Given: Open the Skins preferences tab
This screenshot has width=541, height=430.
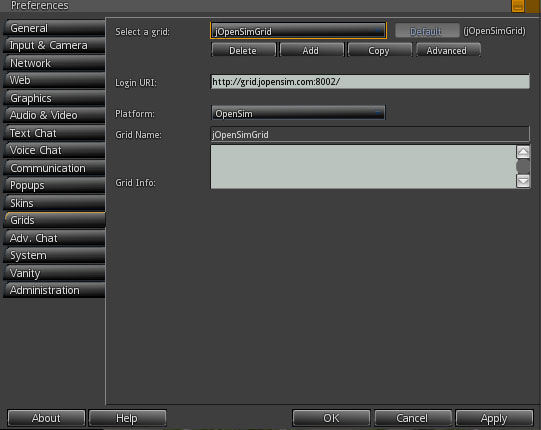Looking at the screenshot, I should (55, 203).
